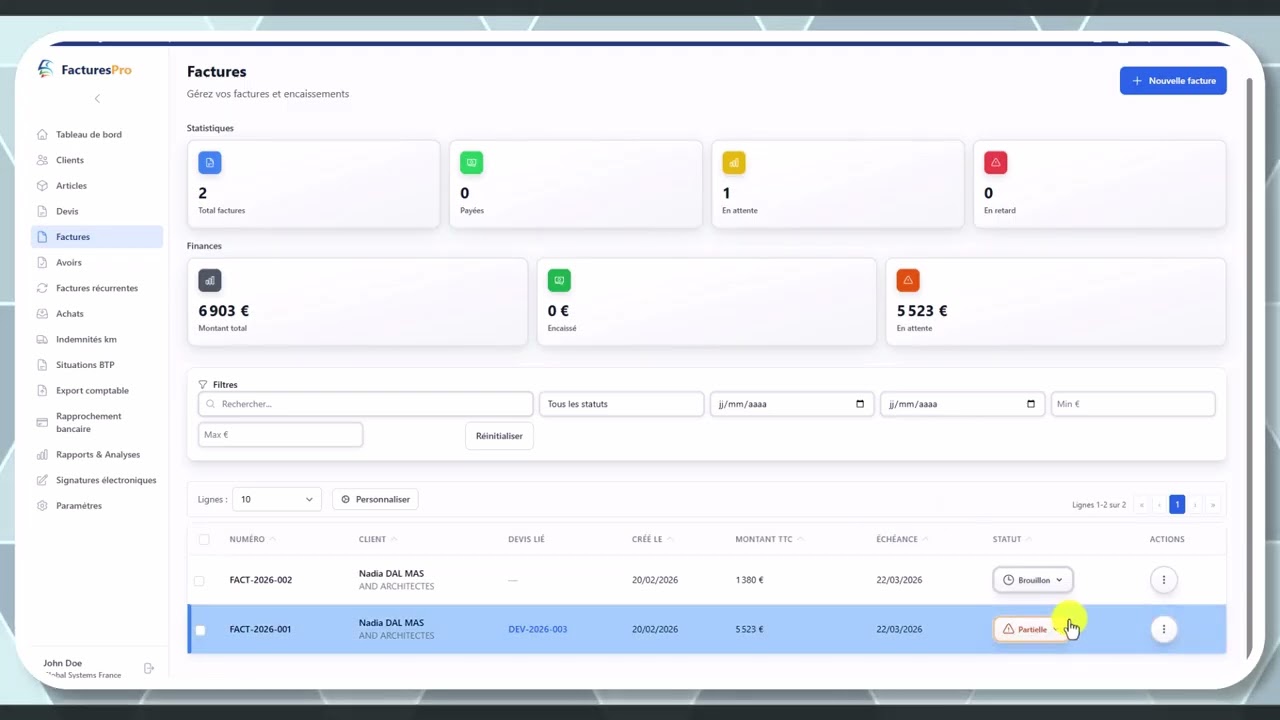Click the green Payées card icon
Image resolution: width=1280 pixels, height=720 pixels.
point(472,163)
